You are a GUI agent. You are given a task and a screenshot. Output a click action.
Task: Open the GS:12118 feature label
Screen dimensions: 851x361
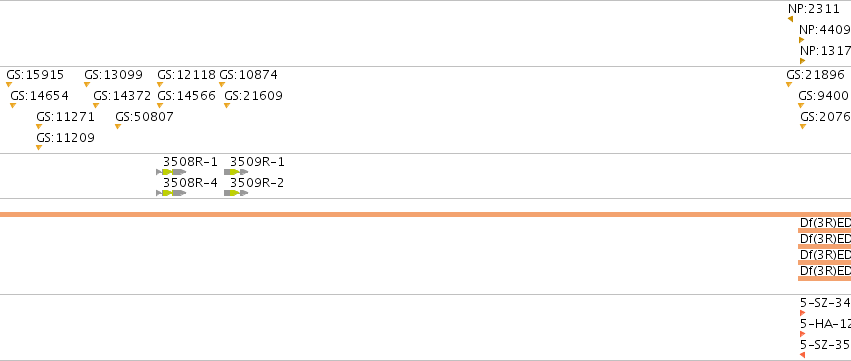(x=186, y=75)
